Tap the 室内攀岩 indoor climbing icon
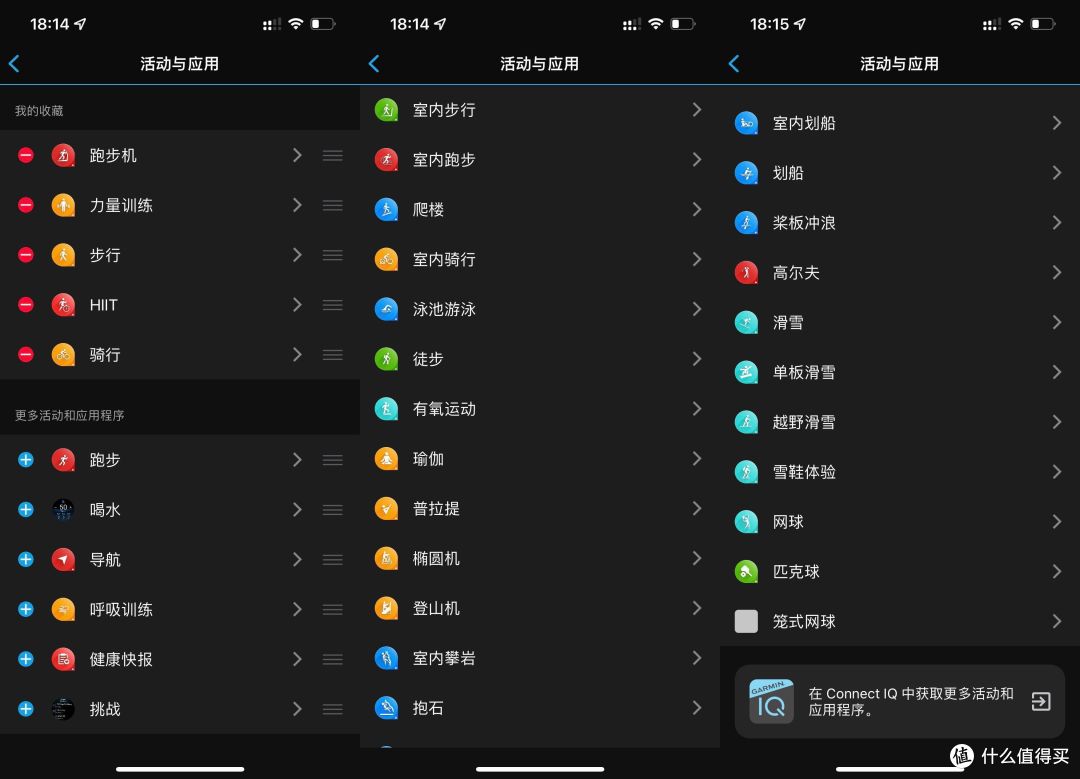The image size is (1080, 779). tap(386, 658)
